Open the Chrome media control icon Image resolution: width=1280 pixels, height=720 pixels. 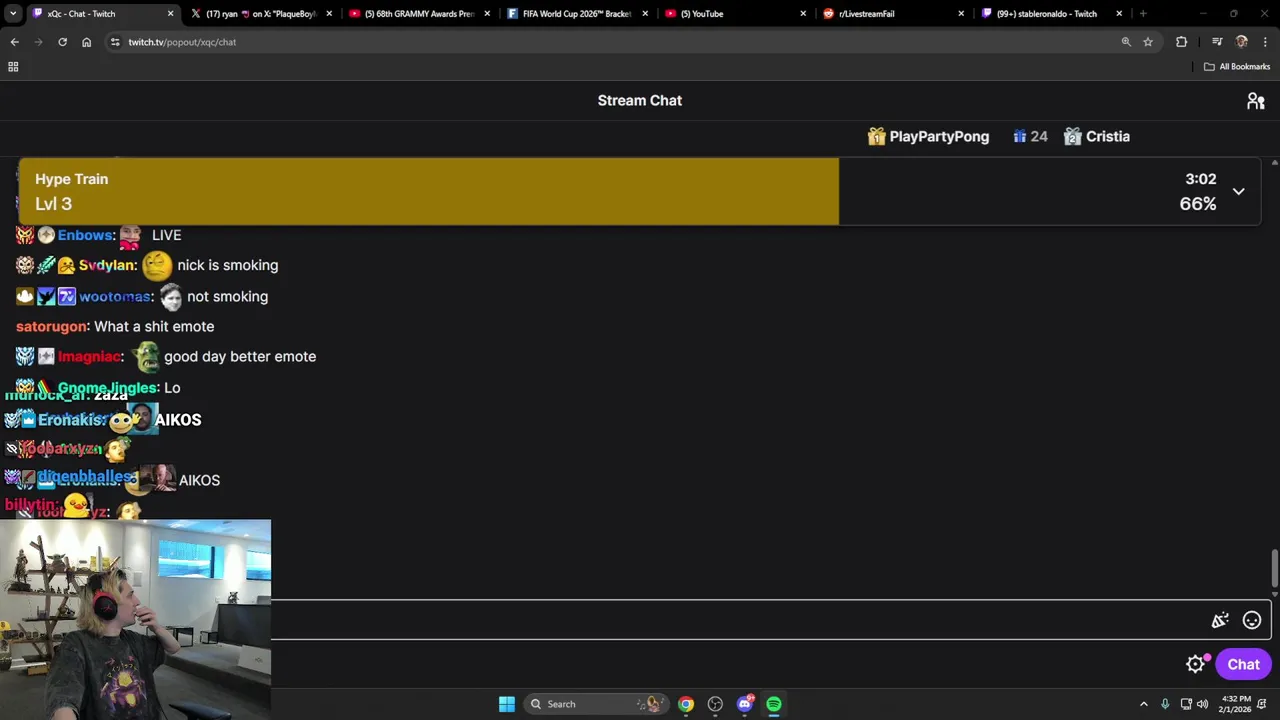click(1217, 42)
